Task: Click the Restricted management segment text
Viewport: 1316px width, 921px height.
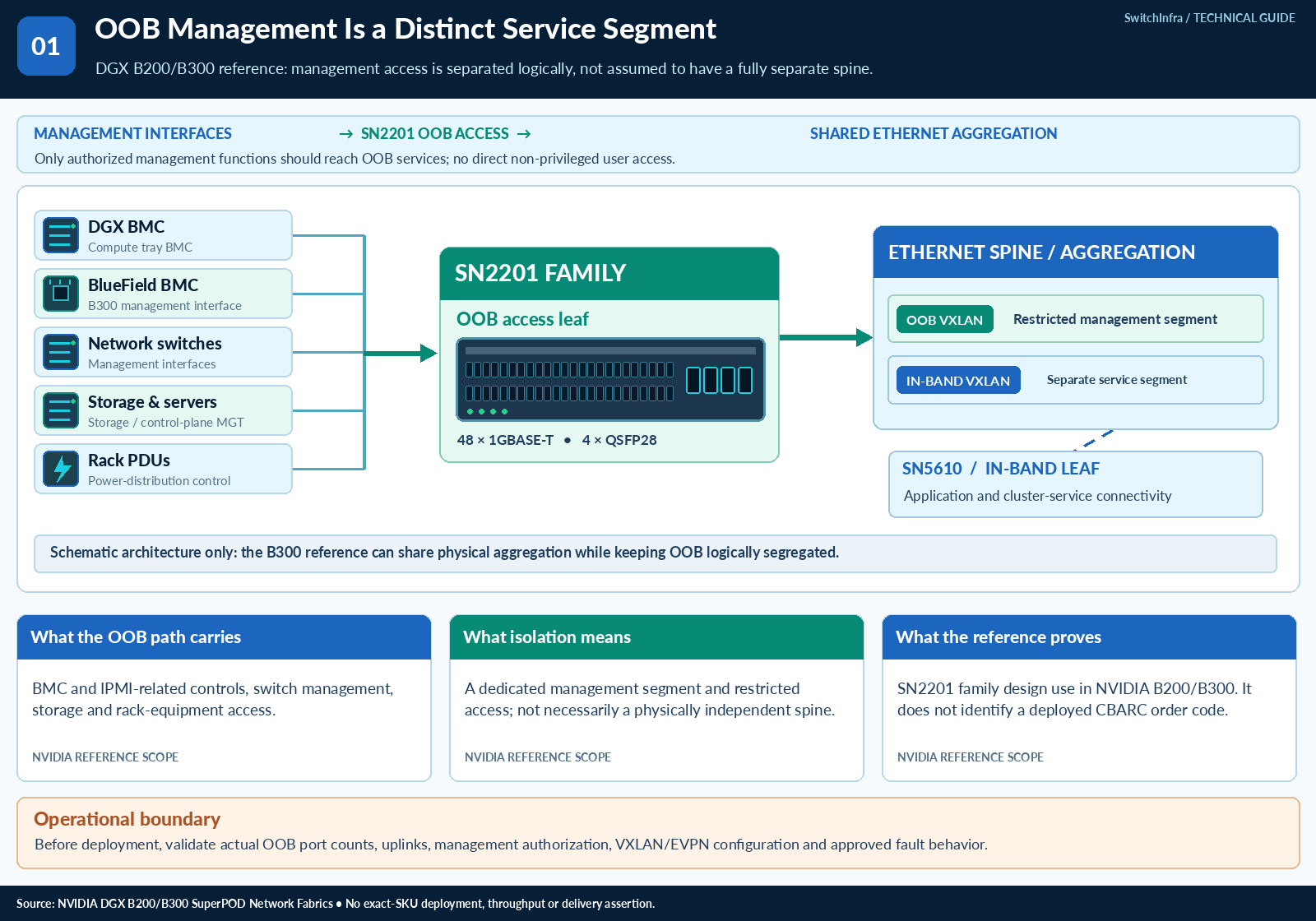Action: pyautogui.click(x=1115, y=319)
